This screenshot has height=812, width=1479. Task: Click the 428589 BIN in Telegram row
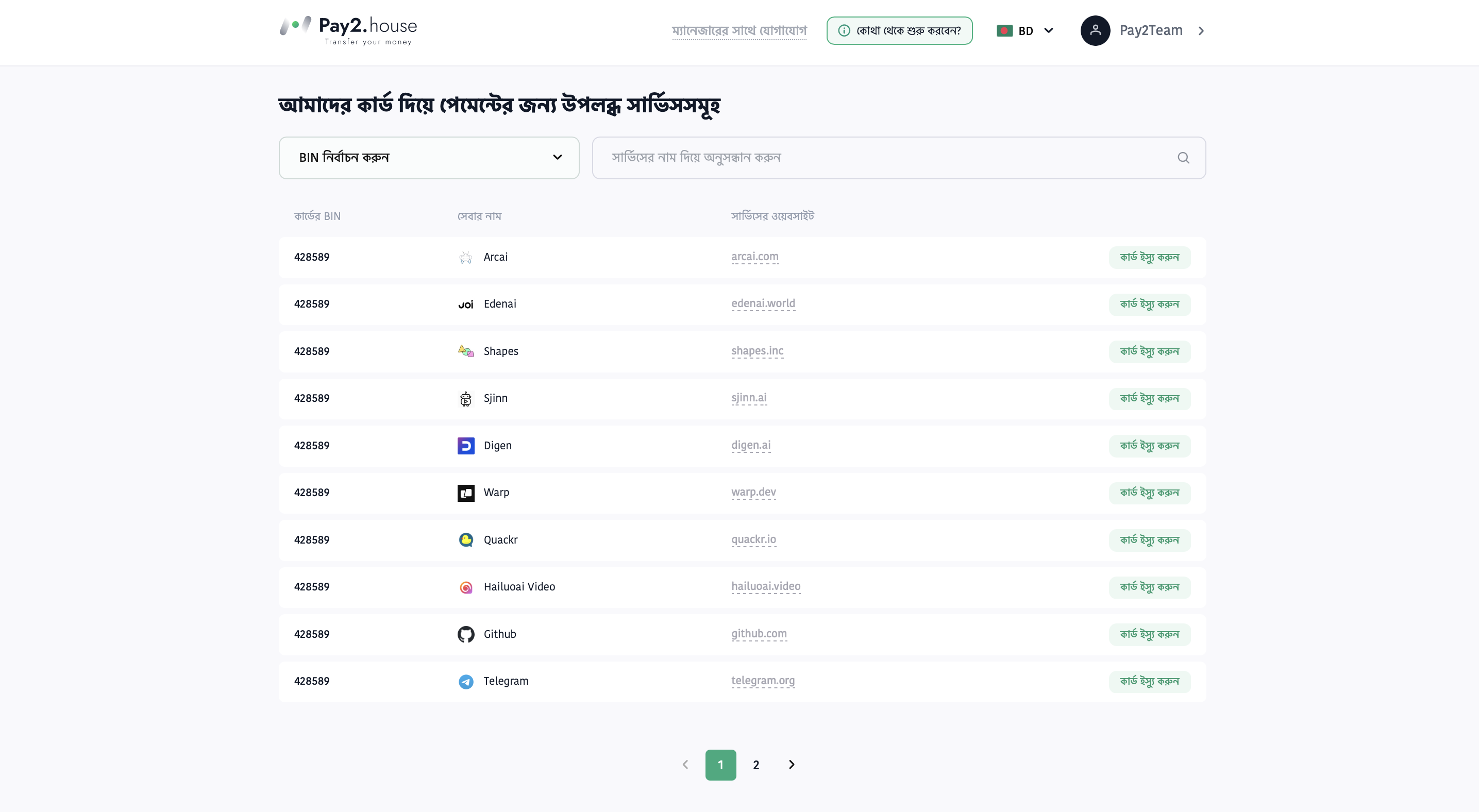[x=312, y=681]
